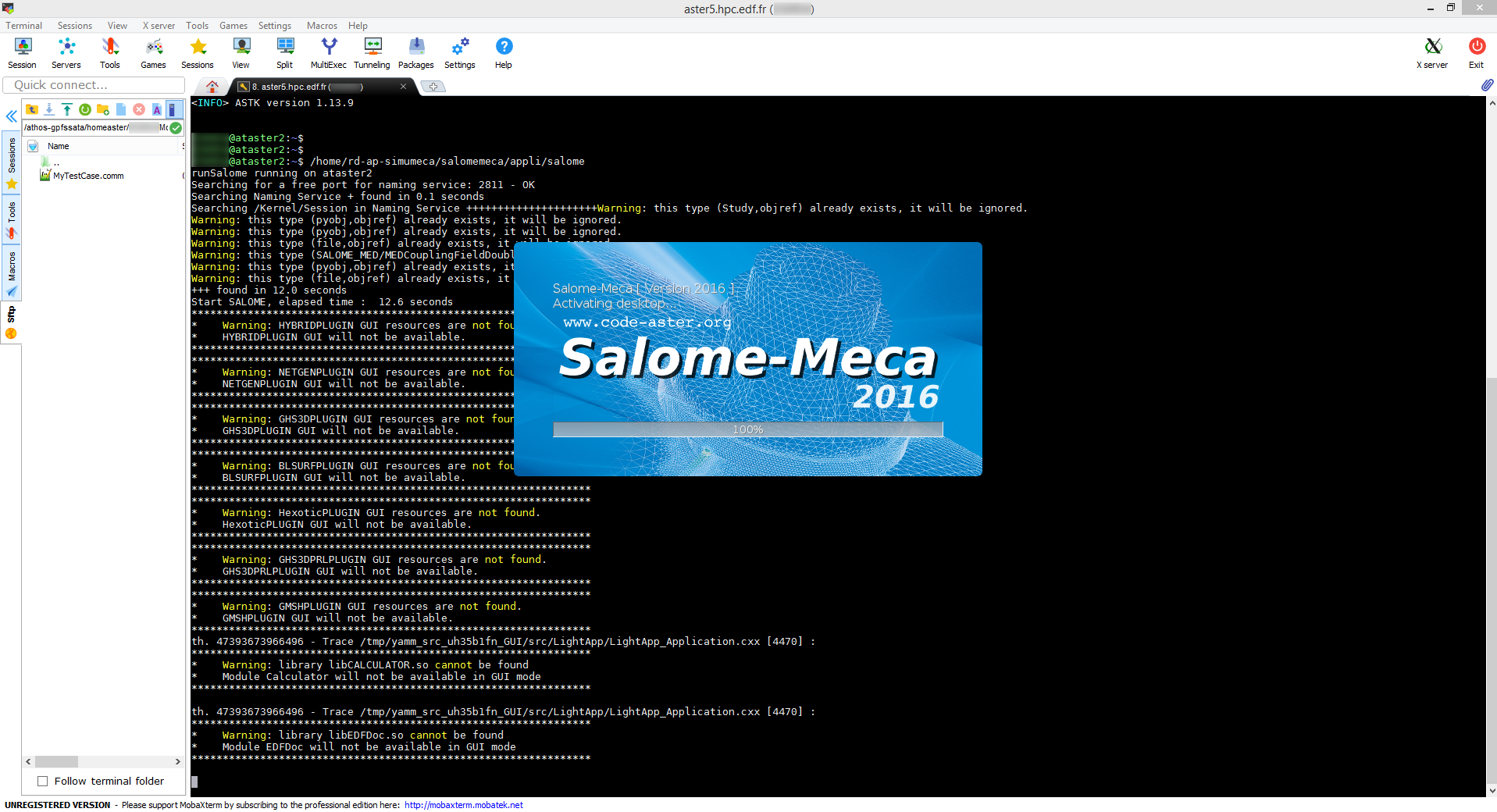Viewport: 1497px width, 812px height.
Task: Collapse the sidebar with double chevron
Action: click(x=12, y=116)
